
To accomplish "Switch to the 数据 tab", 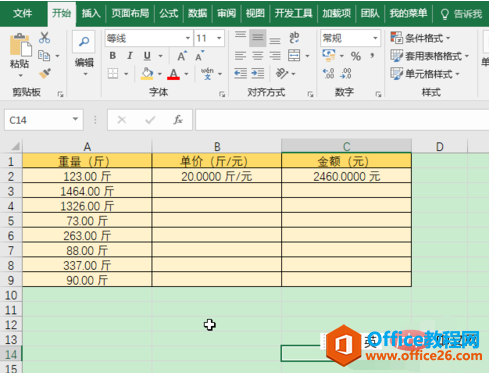I will point(197,13).
